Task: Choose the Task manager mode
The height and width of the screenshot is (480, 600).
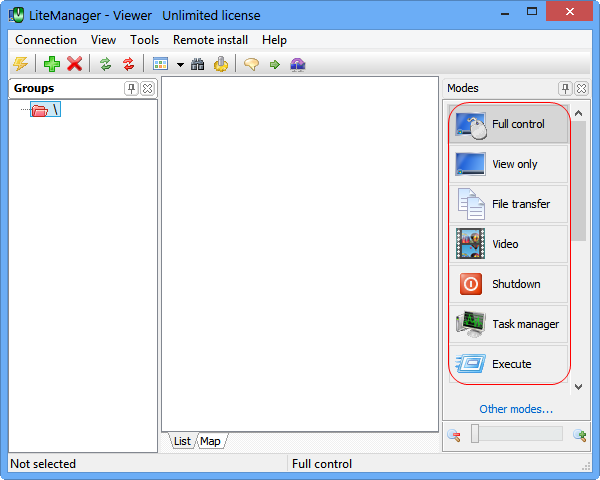Action: [509, 324]
